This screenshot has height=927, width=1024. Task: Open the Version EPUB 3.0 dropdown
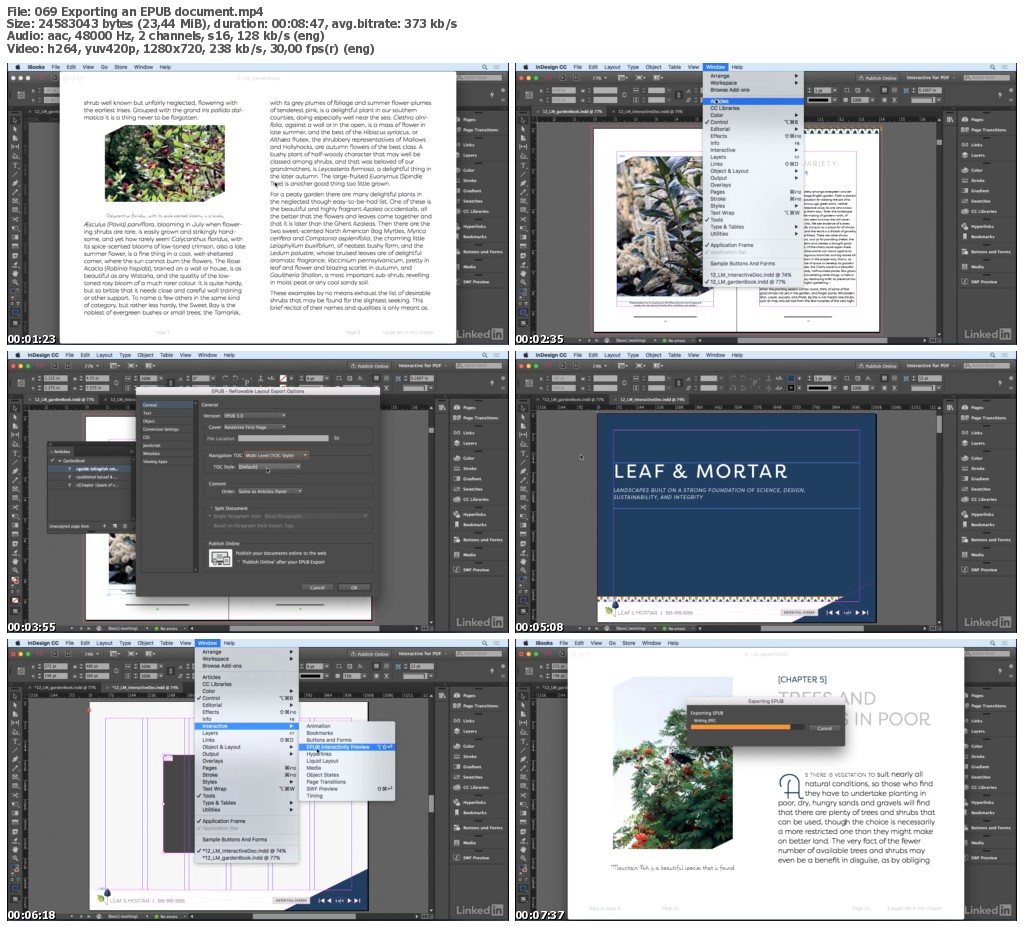click(255, 415)
